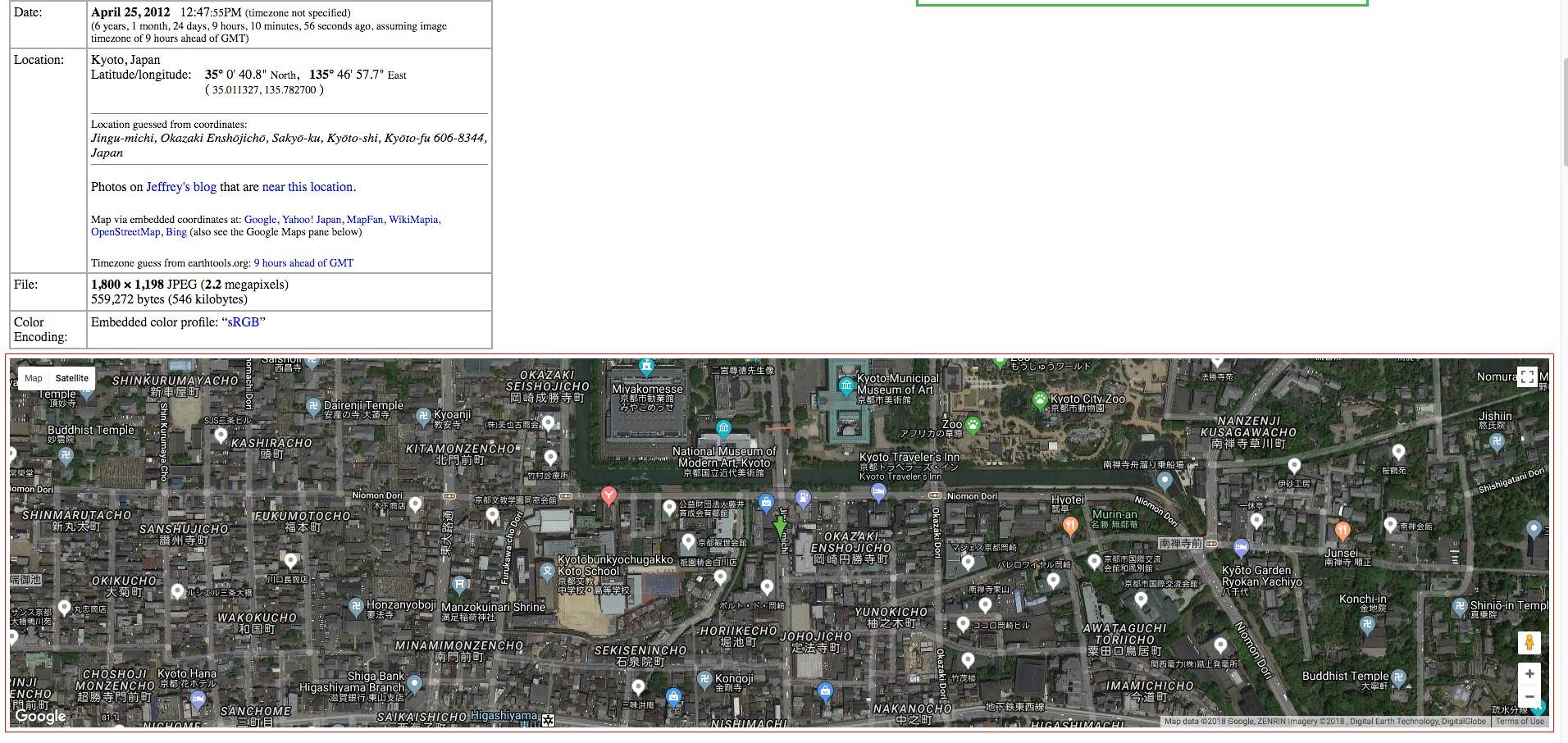Open the Manzokuinari Shrine torii marker

[459, 585]
